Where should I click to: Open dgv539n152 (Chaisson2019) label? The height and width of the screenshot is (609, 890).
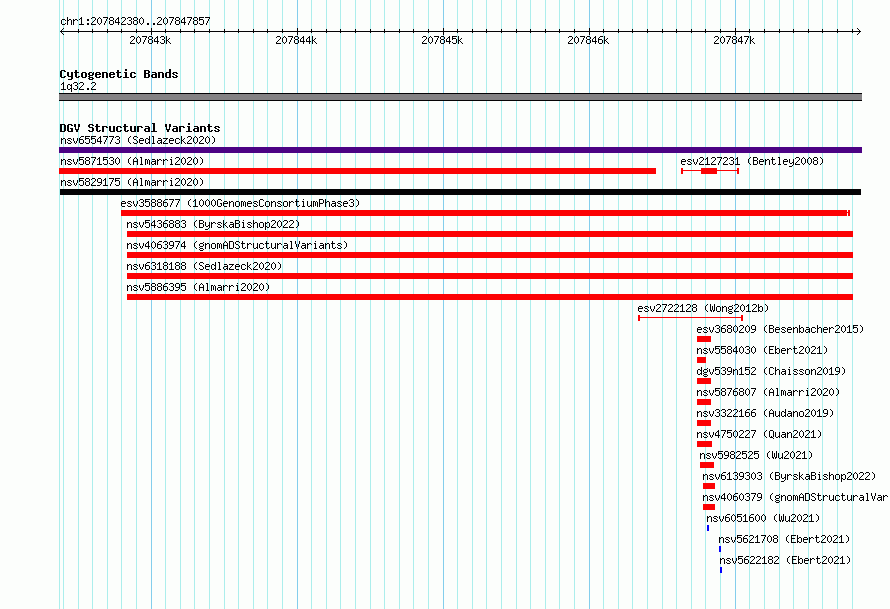point(771,371)
